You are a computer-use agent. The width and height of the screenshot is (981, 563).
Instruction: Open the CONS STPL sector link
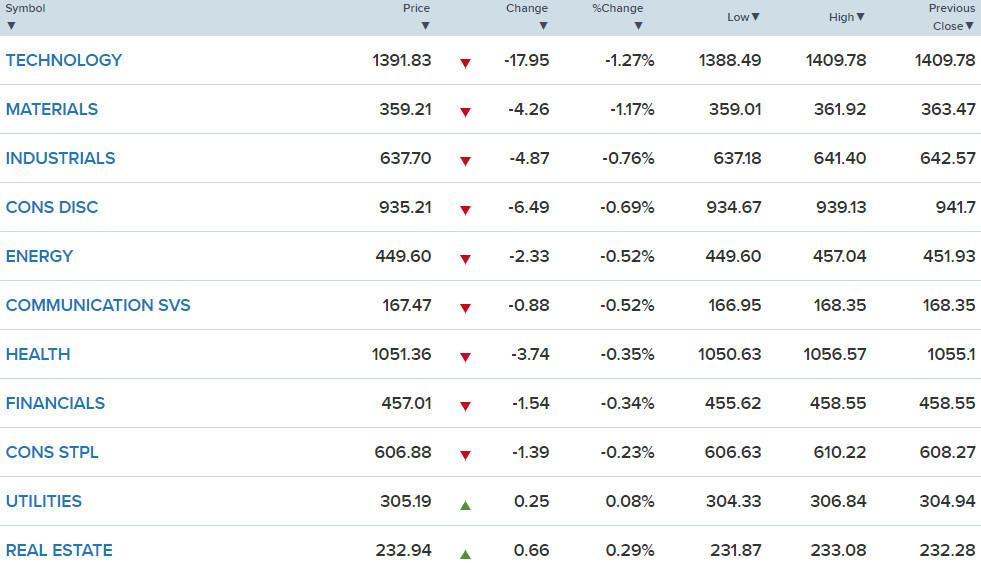pyautogui.click(x=52, y=452)
